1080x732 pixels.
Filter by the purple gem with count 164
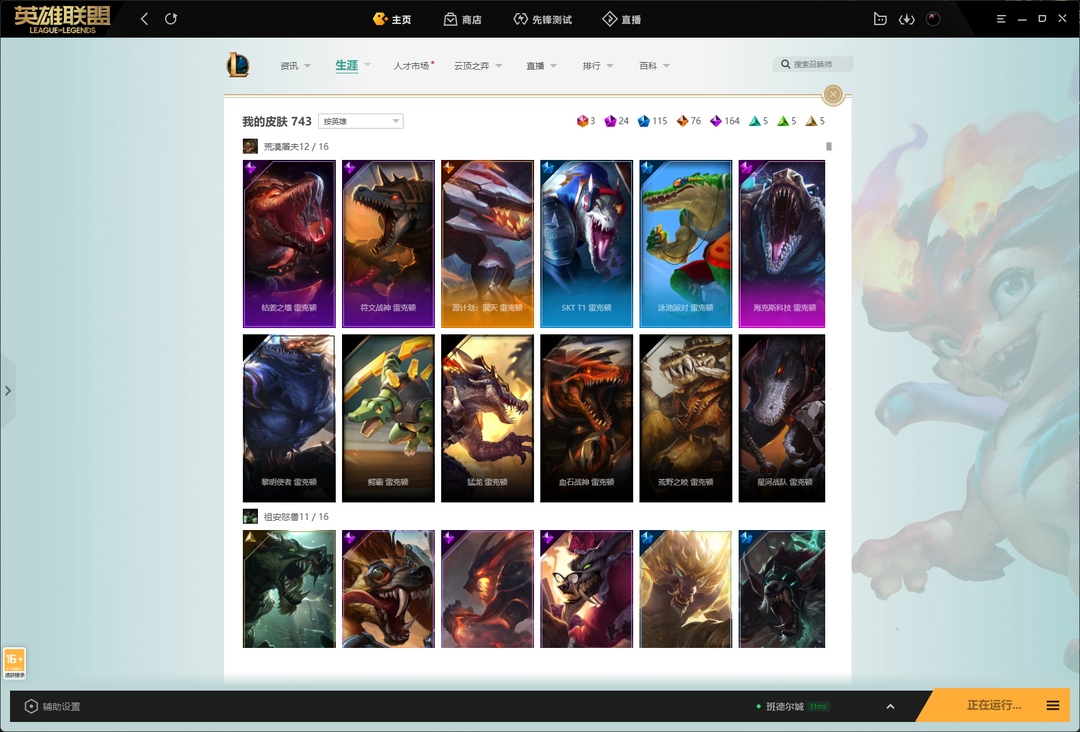pyautogui.click(x=716, y=121)
